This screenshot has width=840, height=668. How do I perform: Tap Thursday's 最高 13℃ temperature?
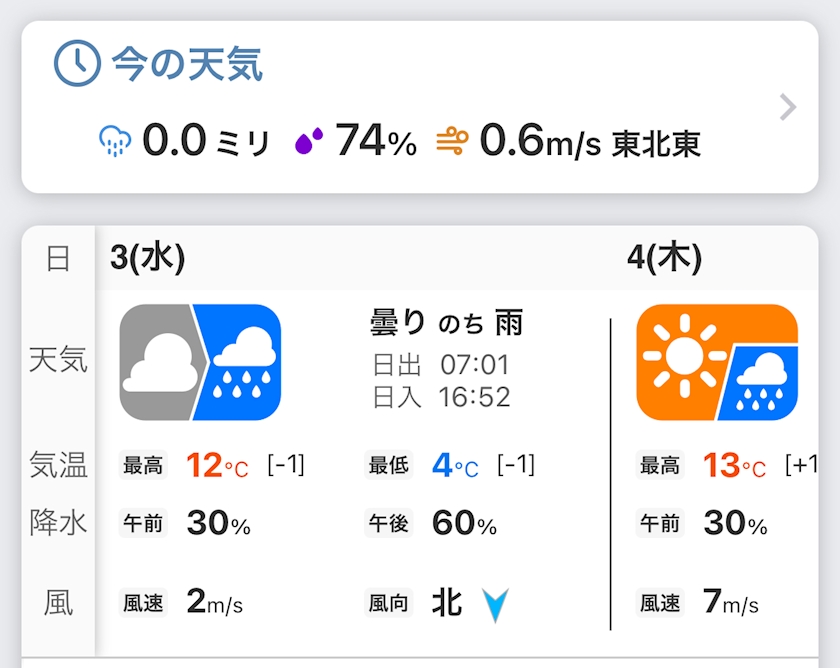(x=733, y=465)
